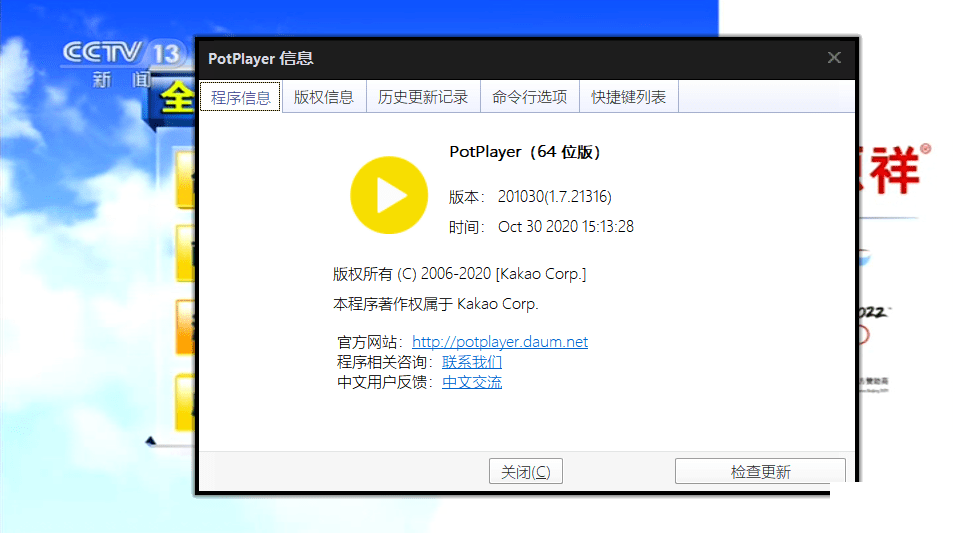Click the yellow PotPlayer play logo
Image resolution: width=953 pixels, height=533 pixels.
coord(389,195)
